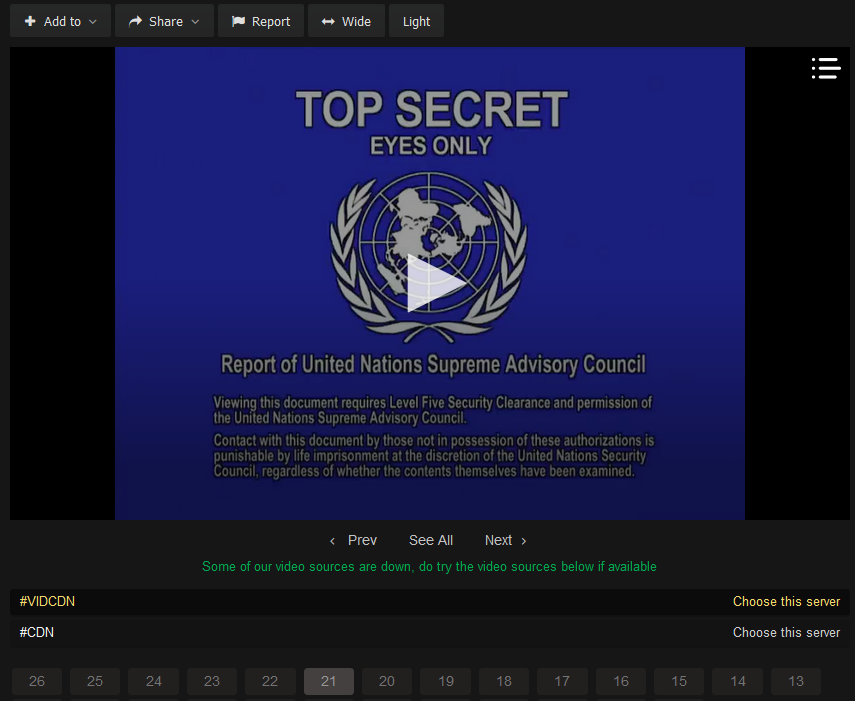Image resolution: width=855 pixels, height=701 pixels.
Task: Select current episode 21
Action: click(x=328, y=681)
